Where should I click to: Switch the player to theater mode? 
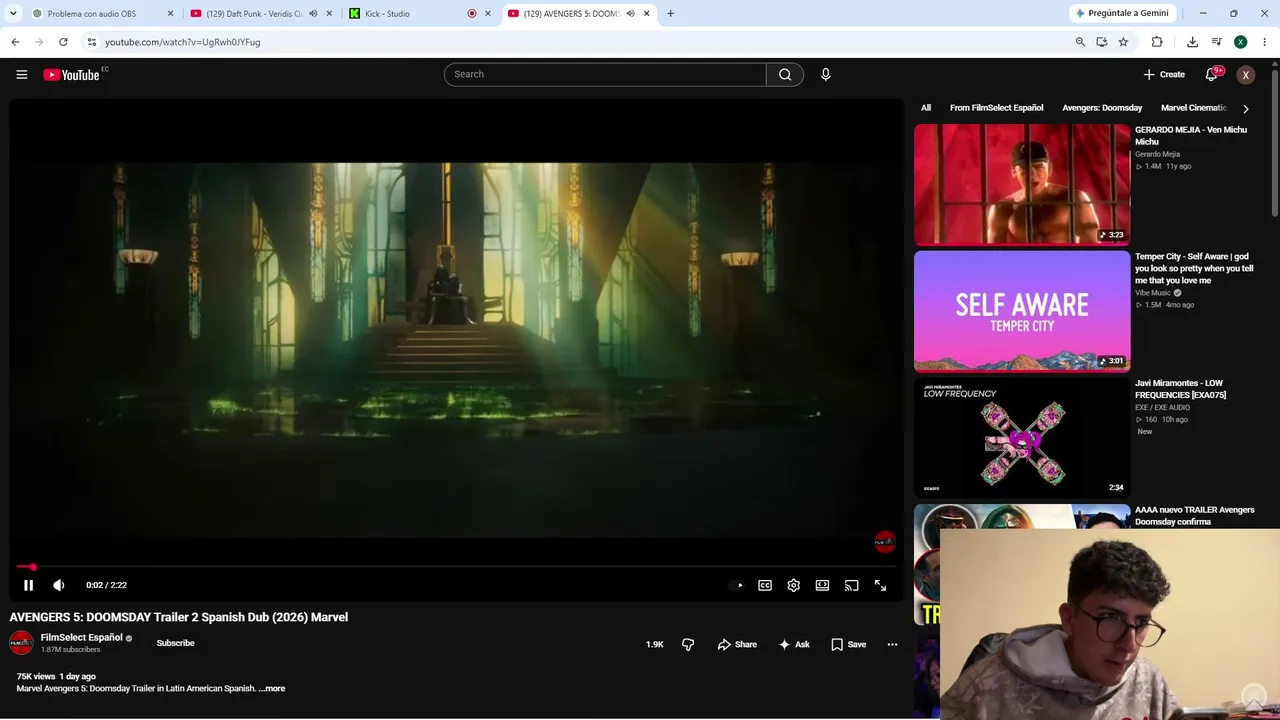822,585
